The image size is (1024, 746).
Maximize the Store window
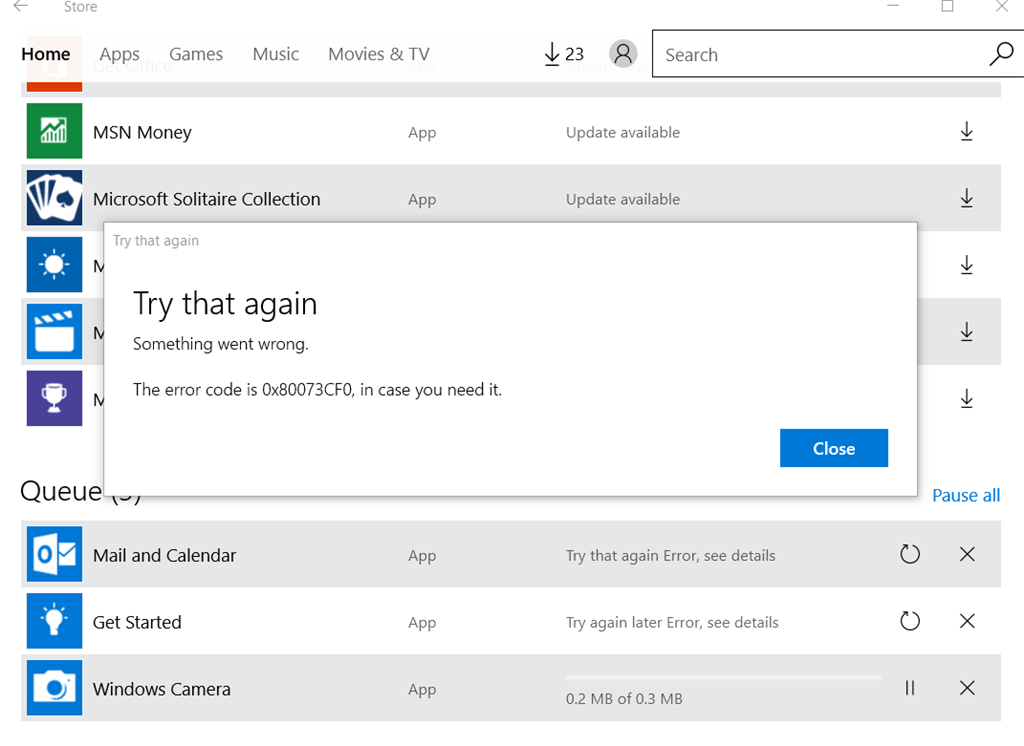948,7
